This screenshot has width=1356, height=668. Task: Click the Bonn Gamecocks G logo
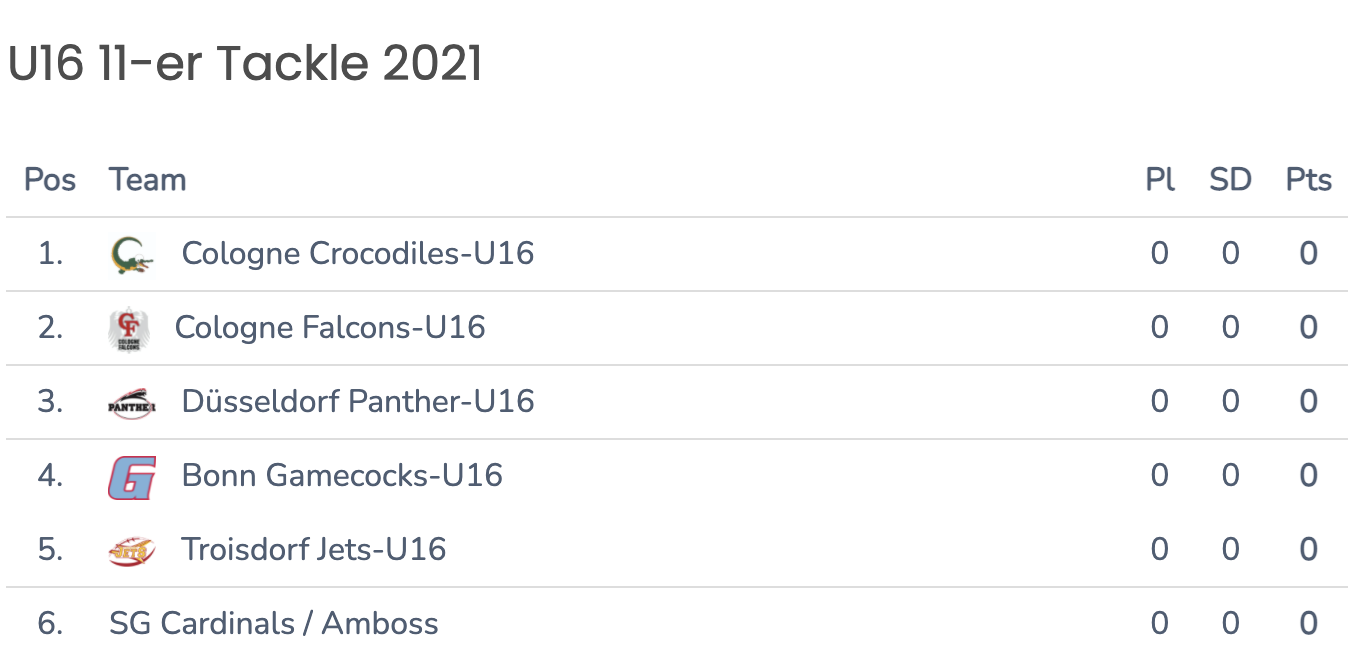(132, 477)
